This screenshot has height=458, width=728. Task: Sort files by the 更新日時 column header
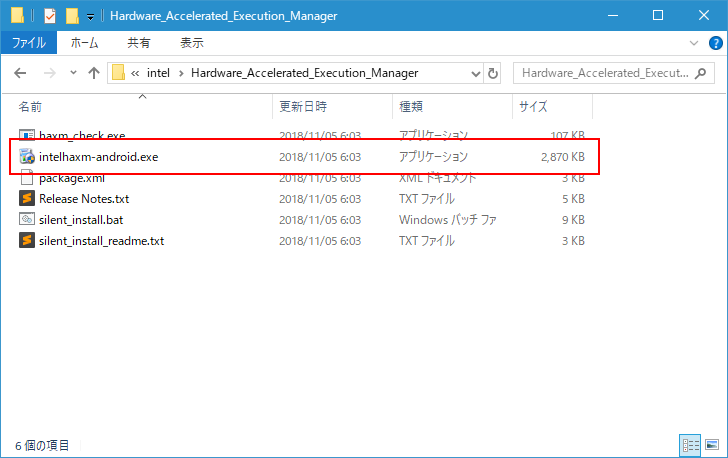(x=303, y=106)
